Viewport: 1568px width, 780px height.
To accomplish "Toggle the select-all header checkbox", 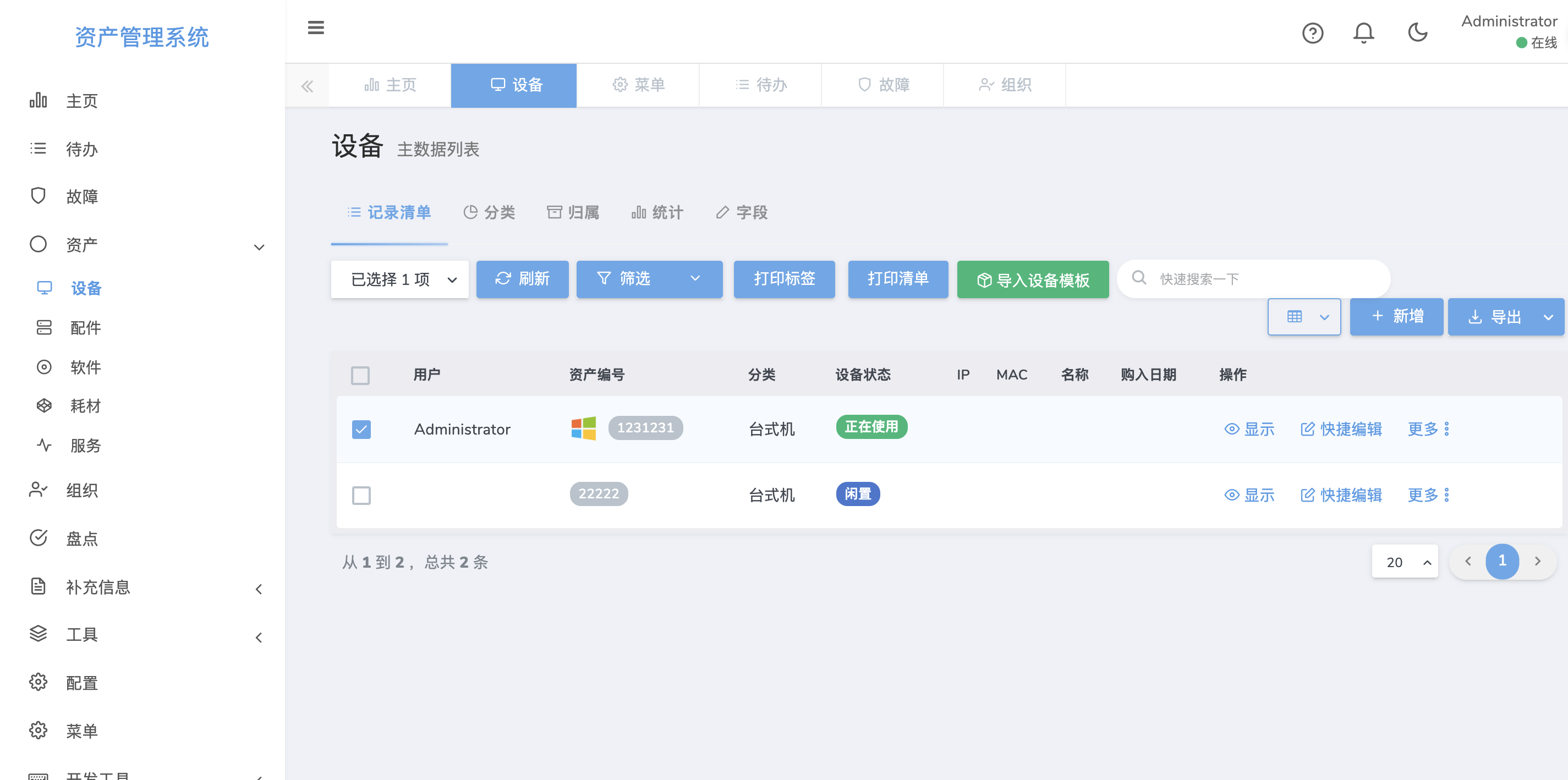I will pyautogui.click(x=360, y=375).
